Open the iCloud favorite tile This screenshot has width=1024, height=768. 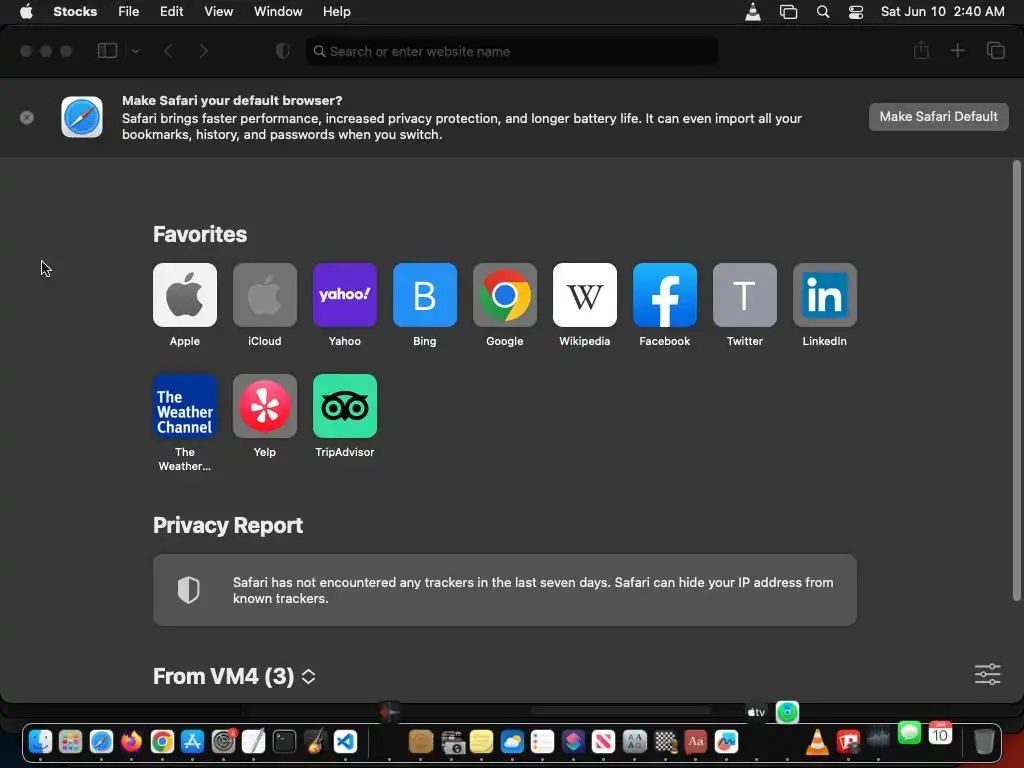[264, 295]
